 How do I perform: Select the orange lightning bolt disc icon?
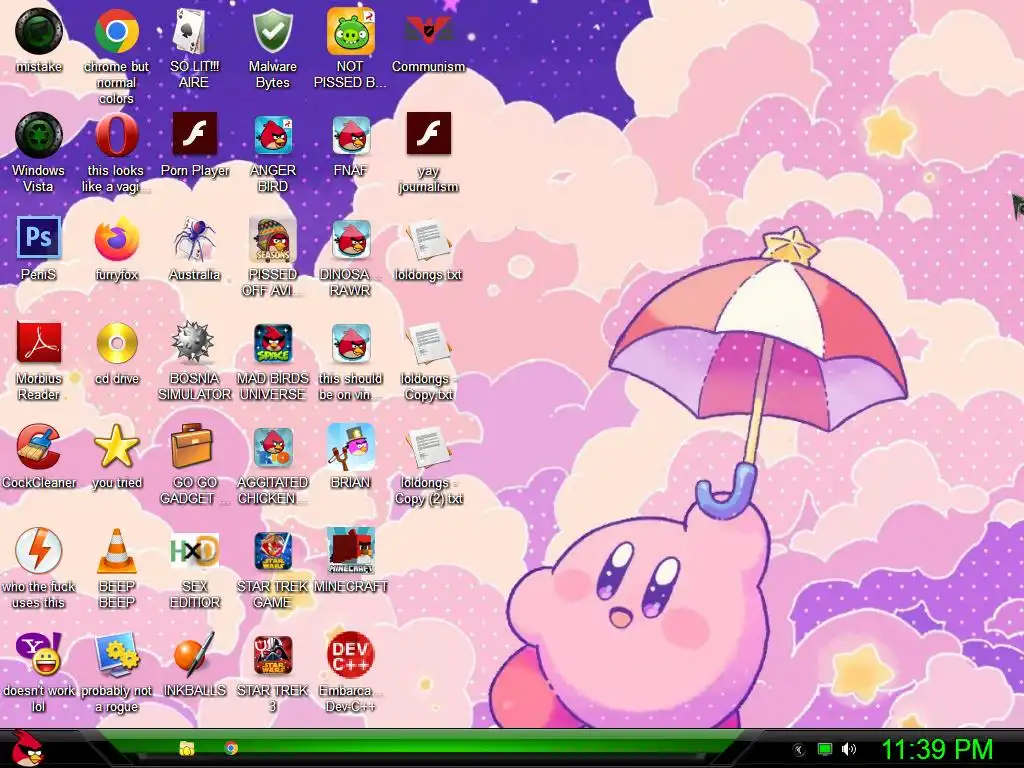(x=39, y=551)
